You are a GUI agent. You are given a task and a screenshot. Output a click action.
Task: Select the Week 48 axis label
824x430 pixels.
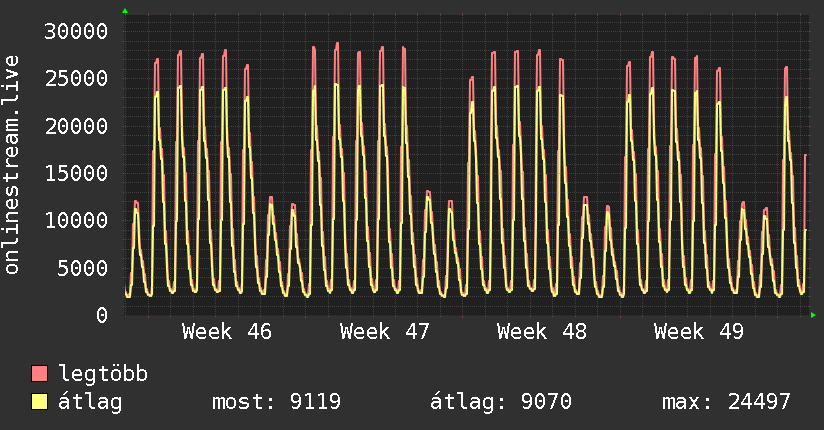tap(542, 332)
